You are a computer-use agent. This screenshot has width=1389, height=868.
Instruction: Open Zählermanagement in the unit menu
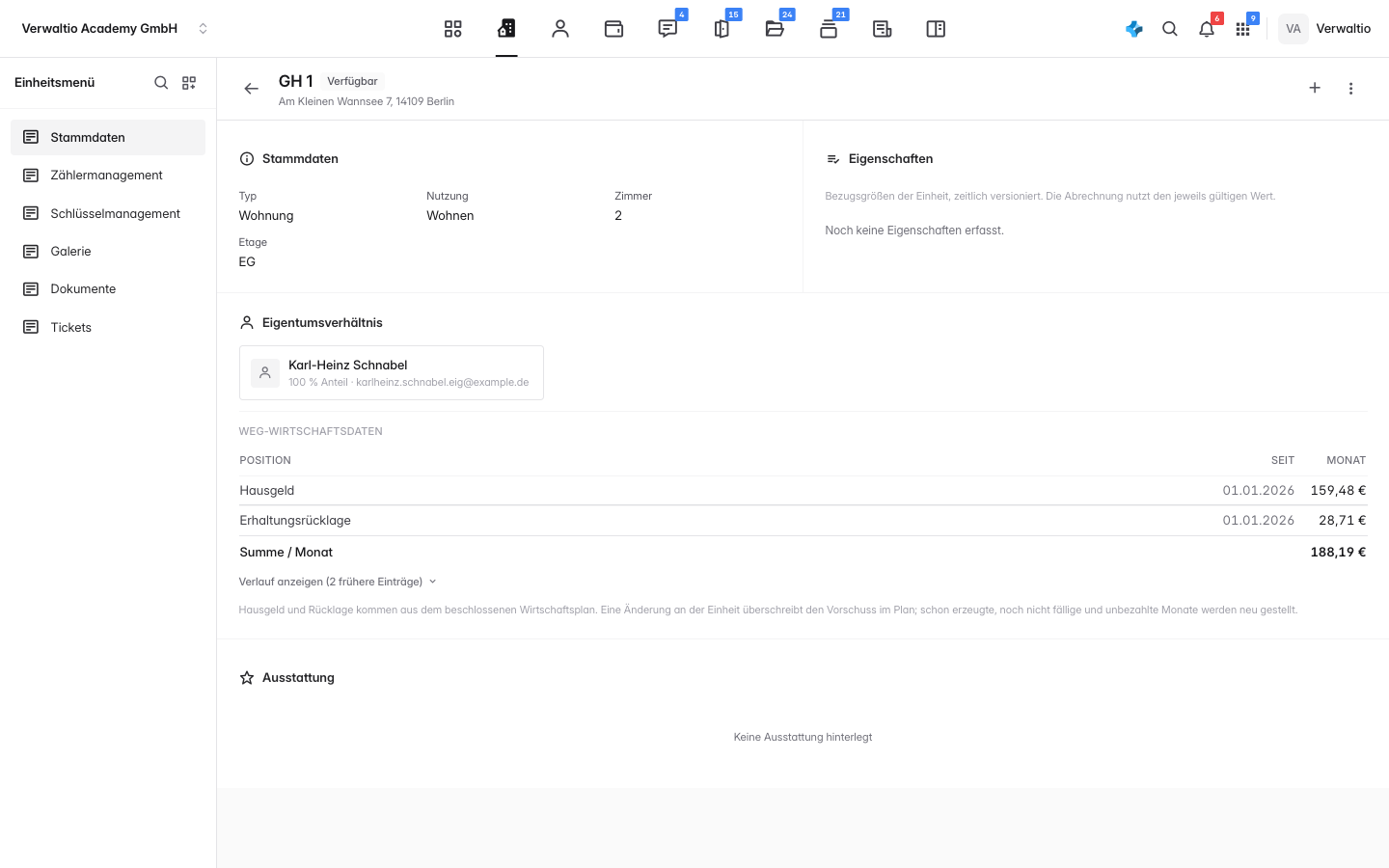[108, 176]
